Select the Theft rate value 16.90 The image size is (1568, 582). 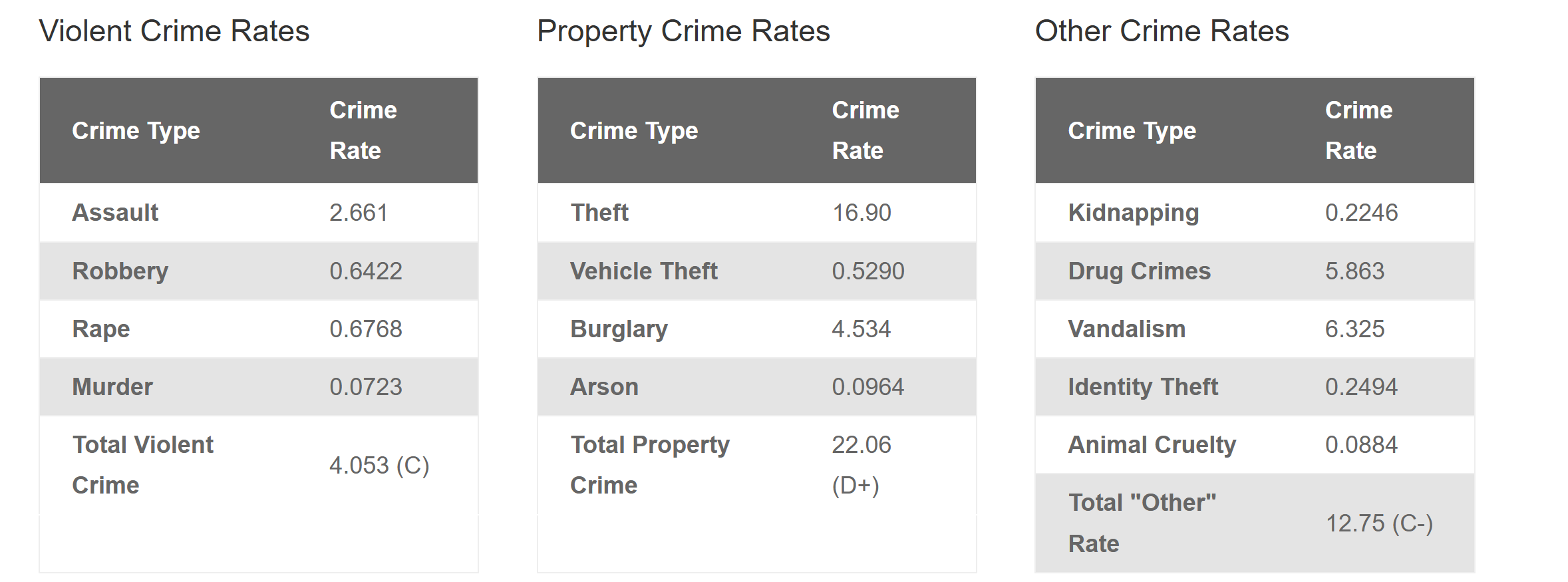(x=862, y=212)
